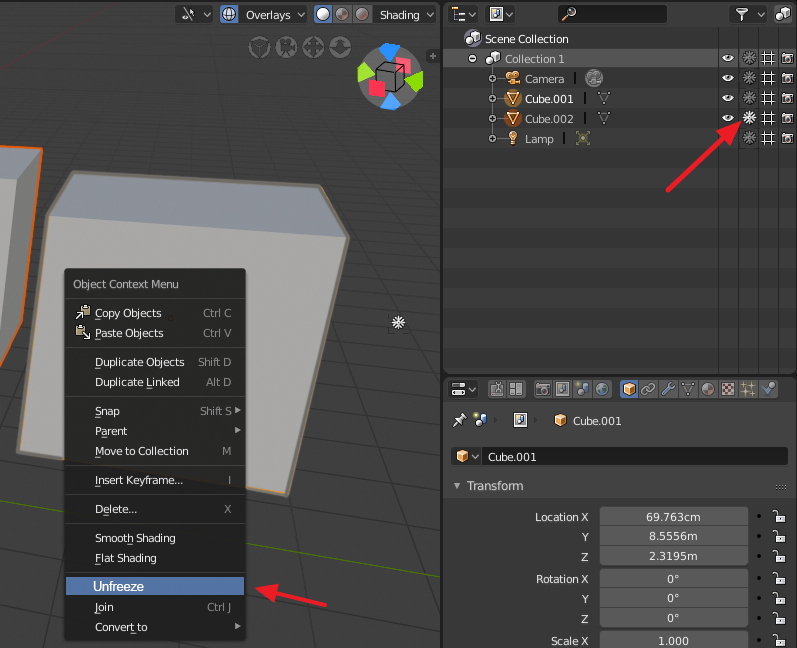Open the Material properties tab (sphere)
Image resolution: width=797 pixels, height=648 pixels.
[708, 389]
